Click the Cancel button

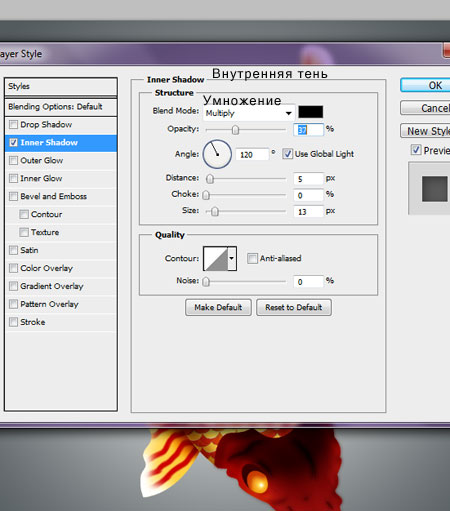pos(425,108)
